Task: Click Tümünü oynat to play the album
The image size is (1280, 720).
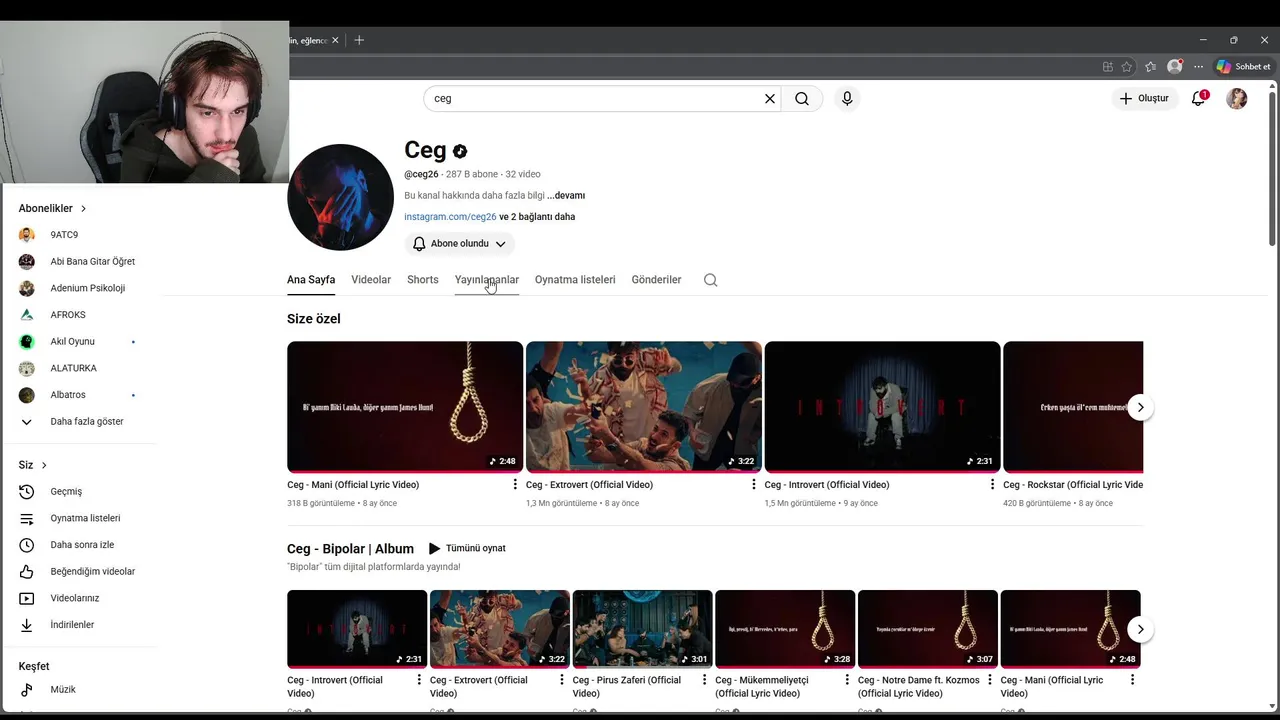Action: pos(467,549)
